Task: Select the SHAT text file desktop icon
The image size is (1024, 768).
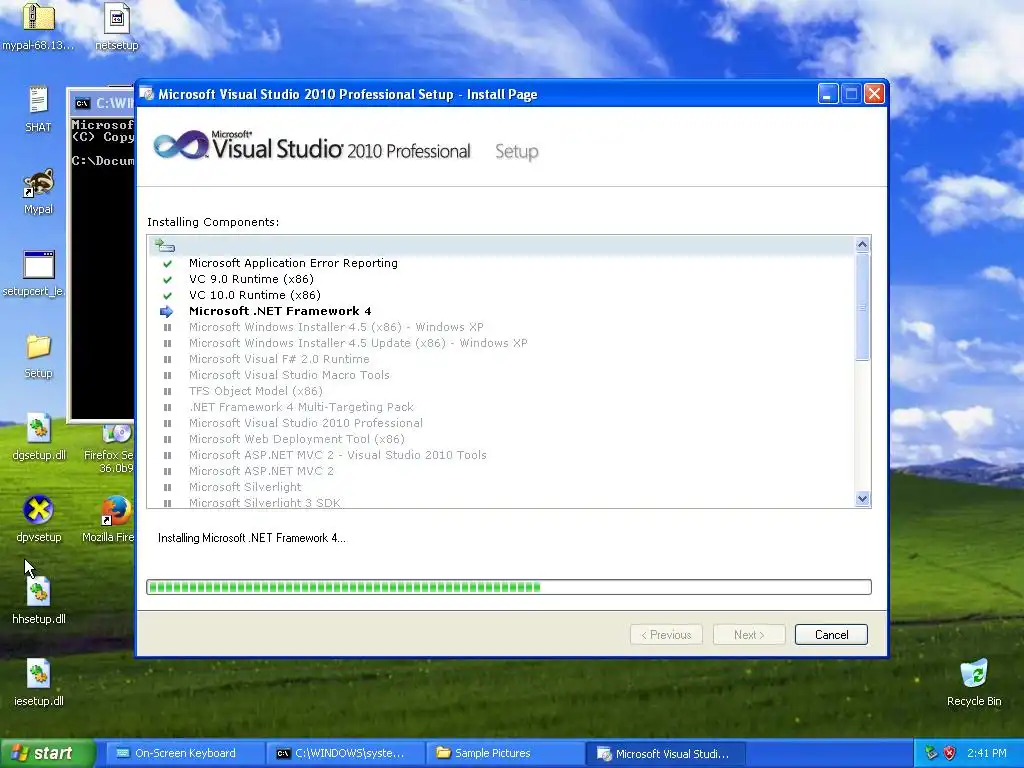Action: pos(39,101)
